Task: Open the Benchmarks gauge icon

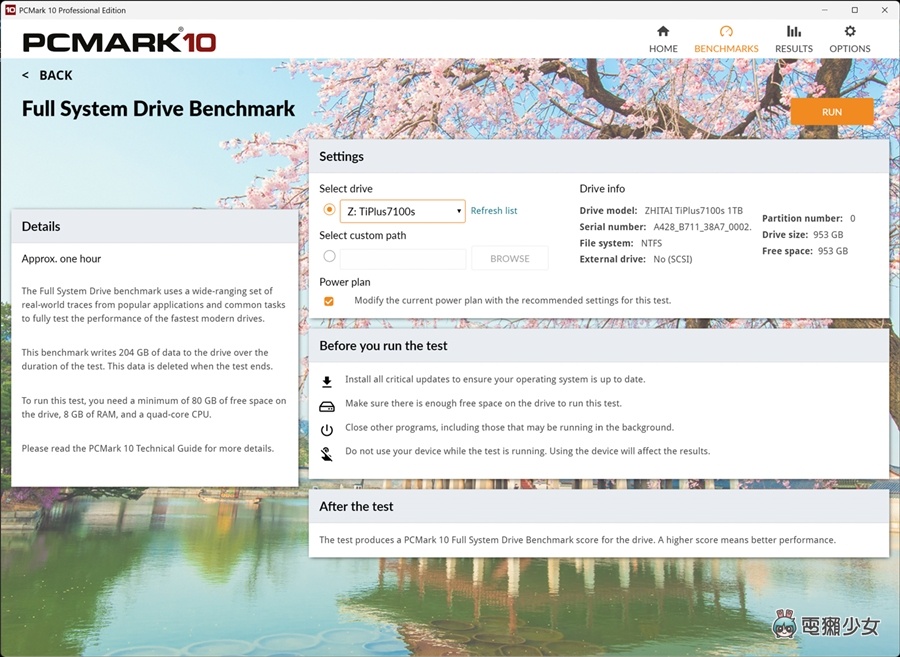Action: [x=726, y=32]
